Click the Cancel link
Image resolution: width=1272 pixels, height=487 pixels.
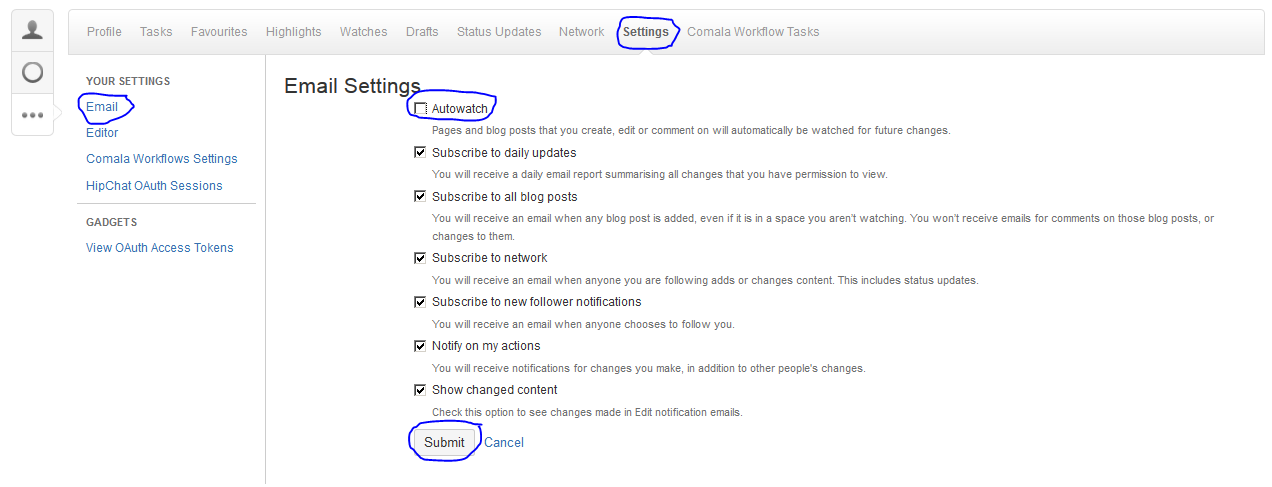(504, 443)
